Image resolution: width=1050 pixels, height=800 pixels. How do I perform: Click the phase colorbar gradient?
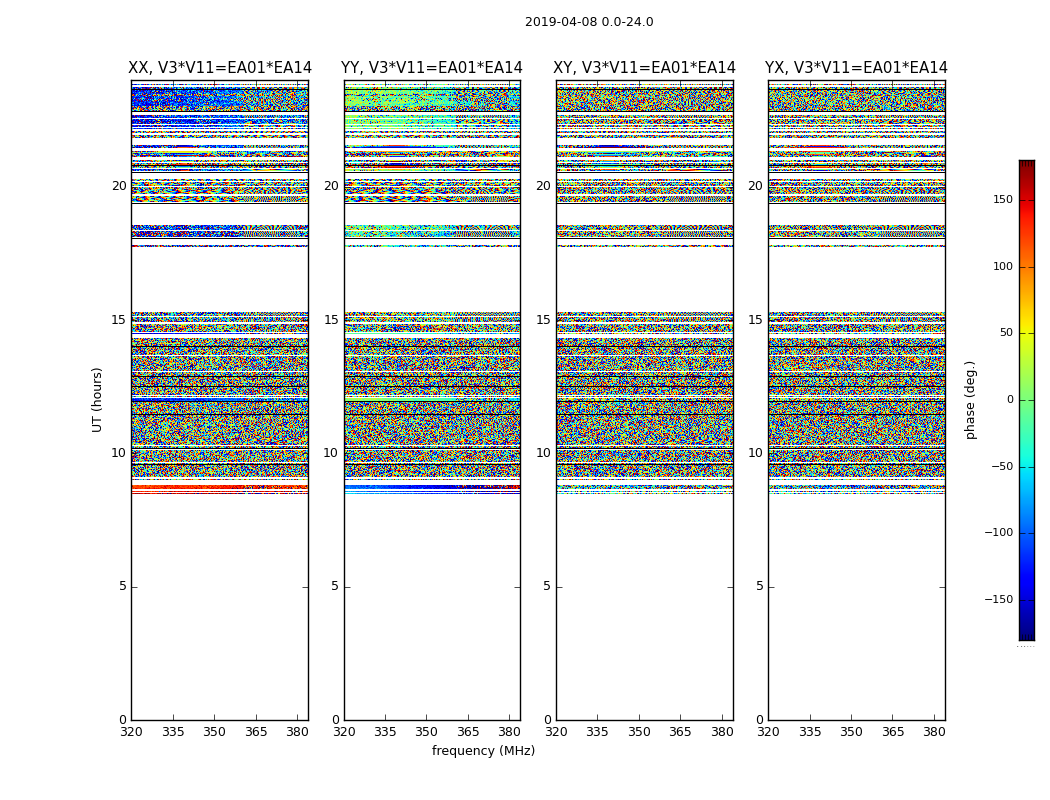1027,400
